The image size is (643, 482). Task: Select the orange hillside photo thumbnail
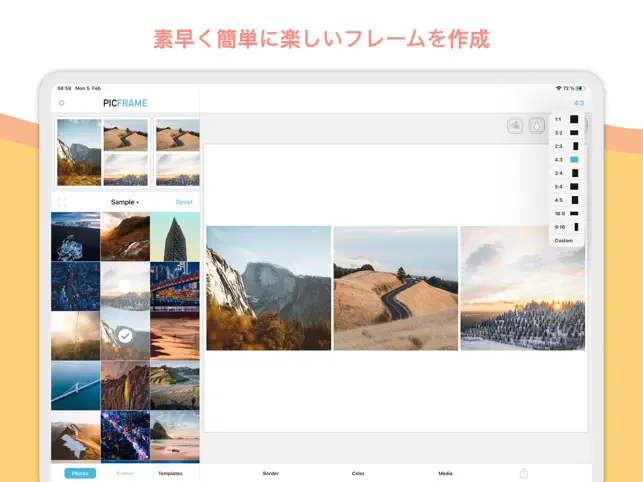(125, 237)
